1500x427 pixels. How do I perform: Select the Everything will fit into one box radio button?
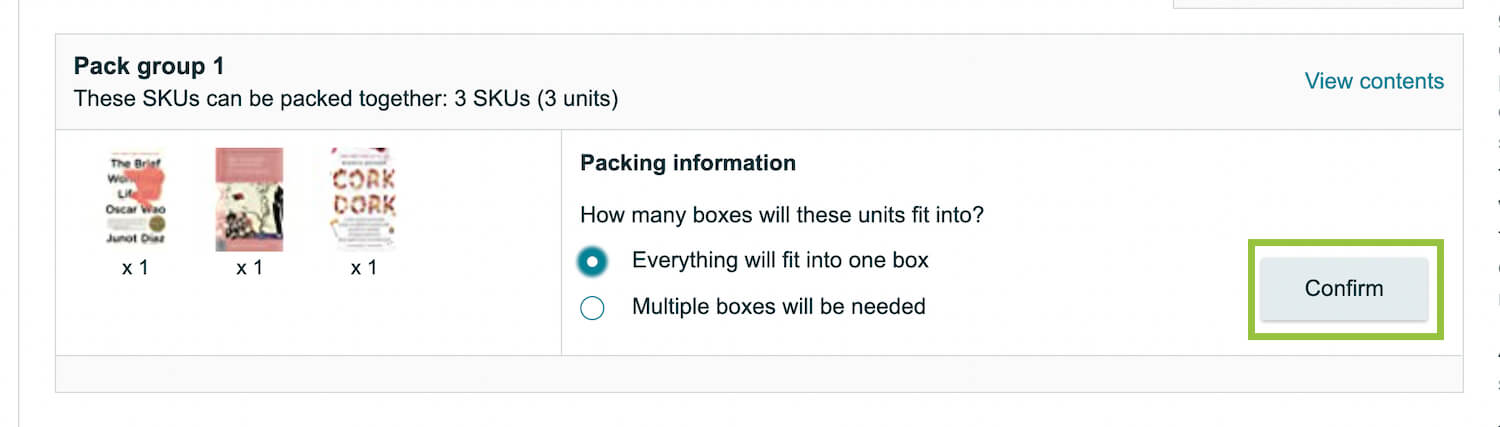coord(592,262)
